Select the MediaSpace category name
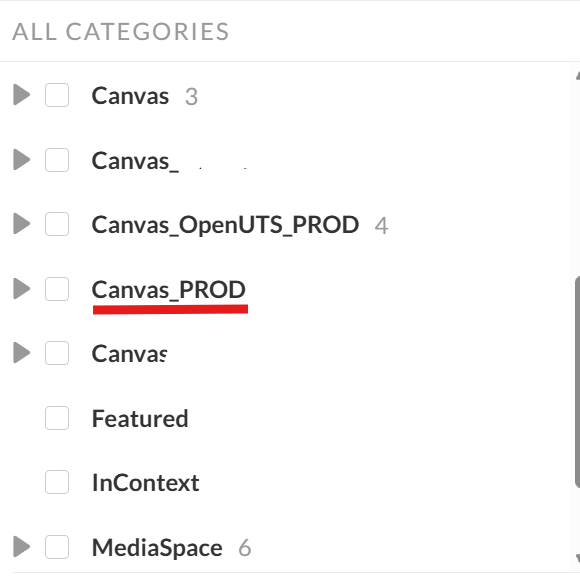580x576 pixels. tap(157, 548)
